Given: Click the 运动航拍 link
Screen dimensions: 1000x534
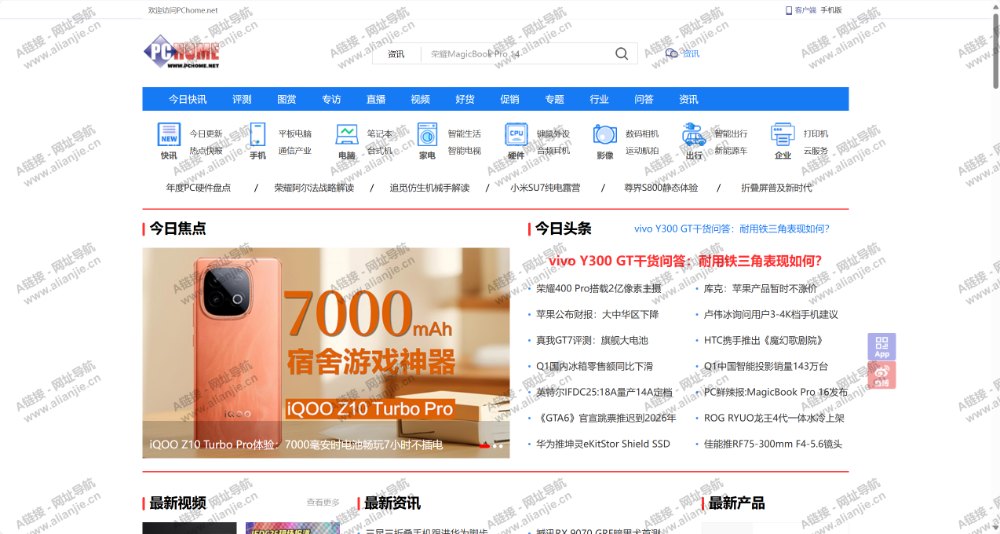Looking at the screenshot, I should (x=642, y=151).
